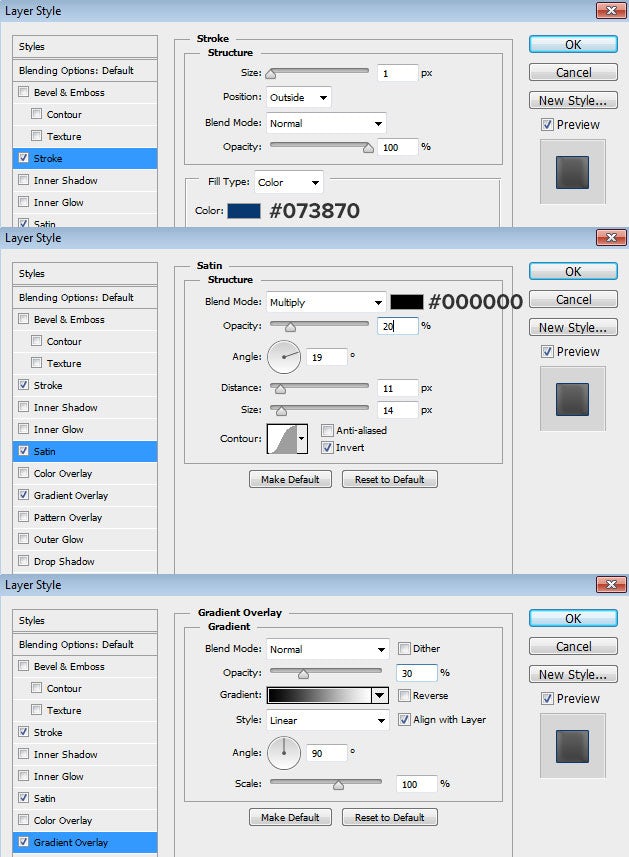Click Make Default in Satin dialog
Screen dimensions: 629x857
290,479
